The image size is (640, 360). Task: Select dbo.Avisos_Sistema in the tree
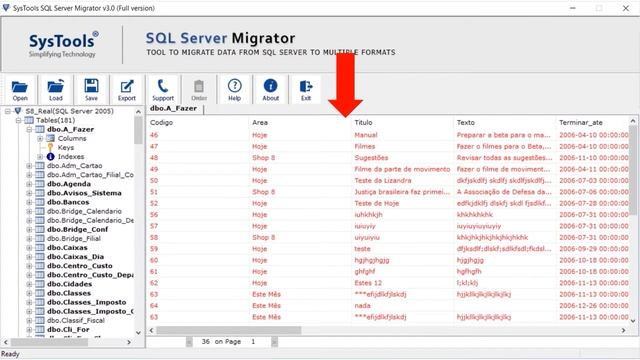[x=84, y=193]
